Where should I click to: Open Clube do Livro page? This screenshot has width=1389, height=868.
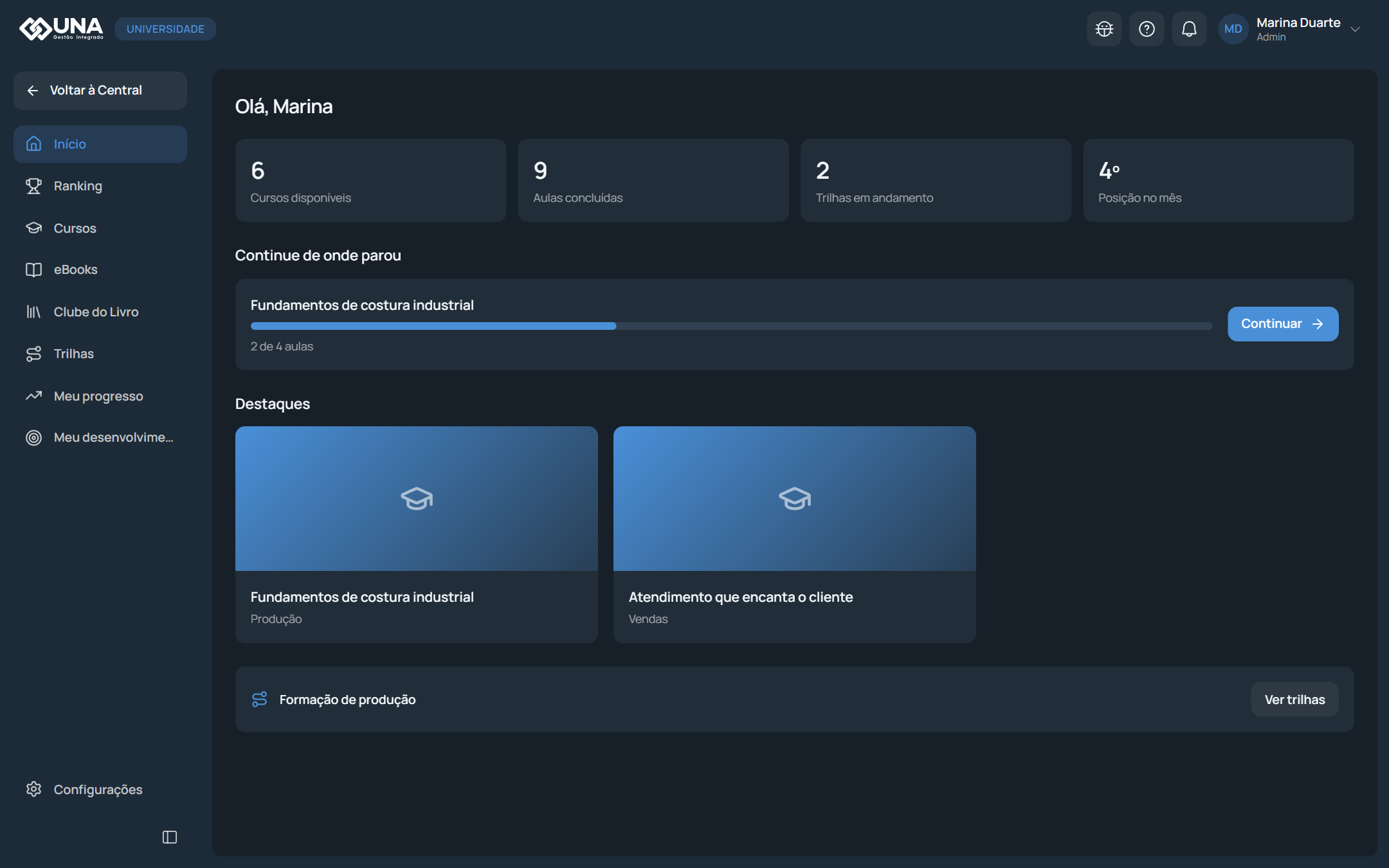100,312
